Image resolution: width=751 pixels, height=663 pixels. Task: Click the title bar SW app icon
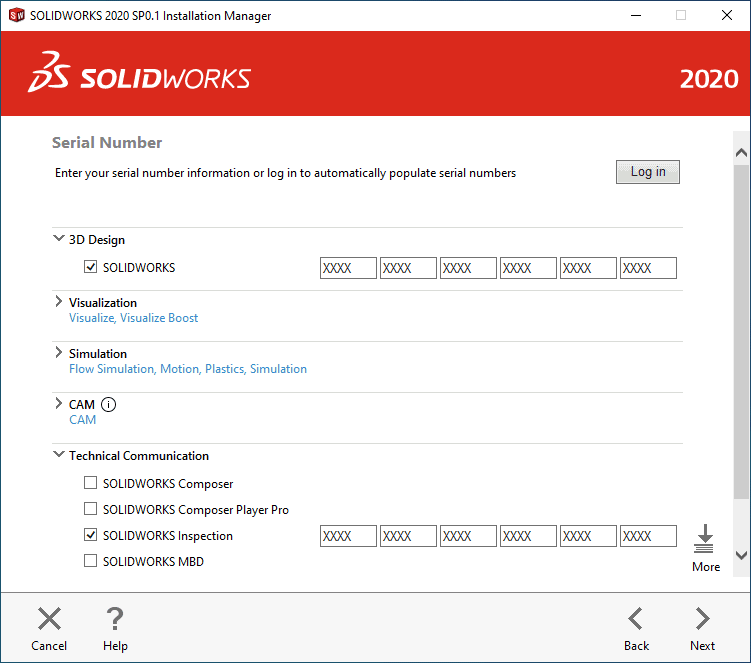[16, 16]
